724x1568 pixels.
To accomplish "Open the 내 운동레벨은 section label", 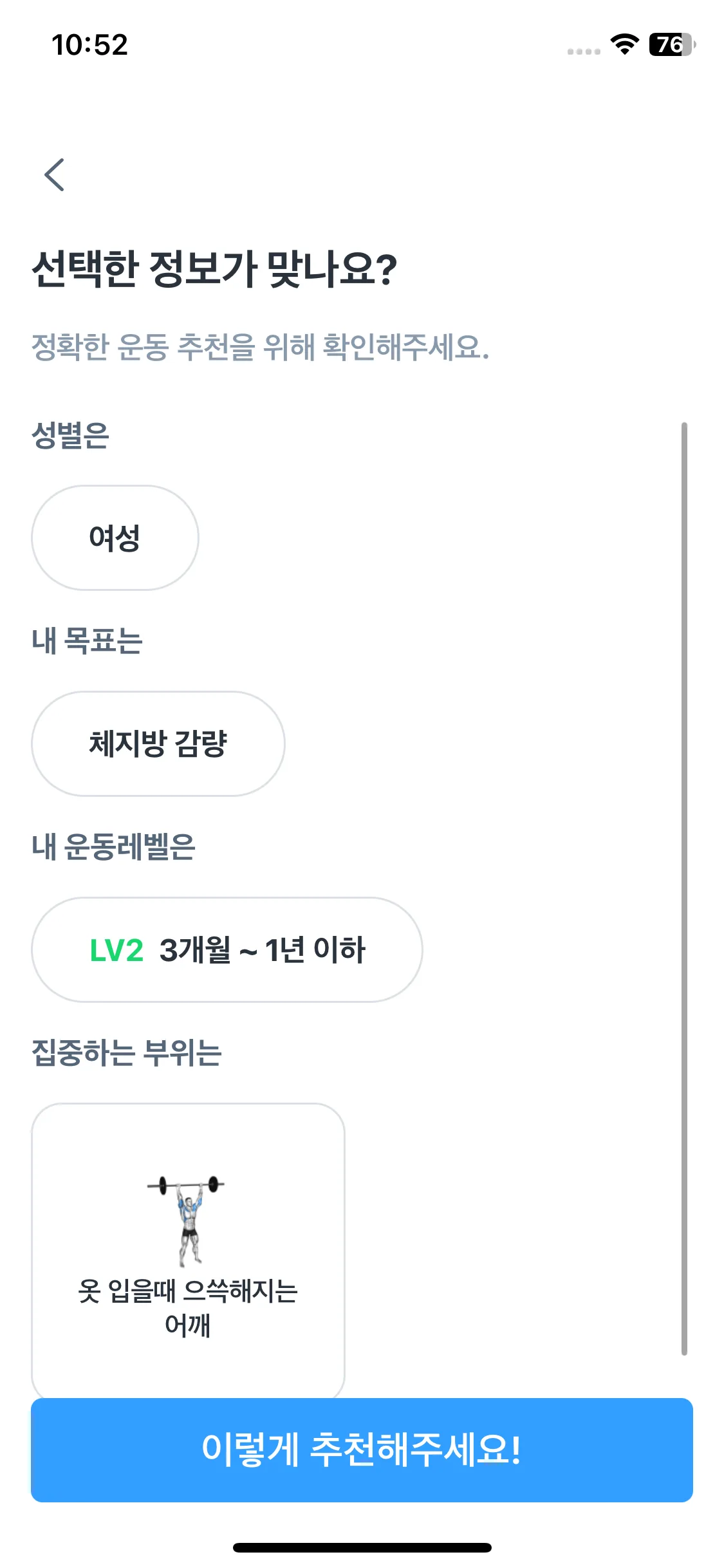I will [x=113, y=846].
